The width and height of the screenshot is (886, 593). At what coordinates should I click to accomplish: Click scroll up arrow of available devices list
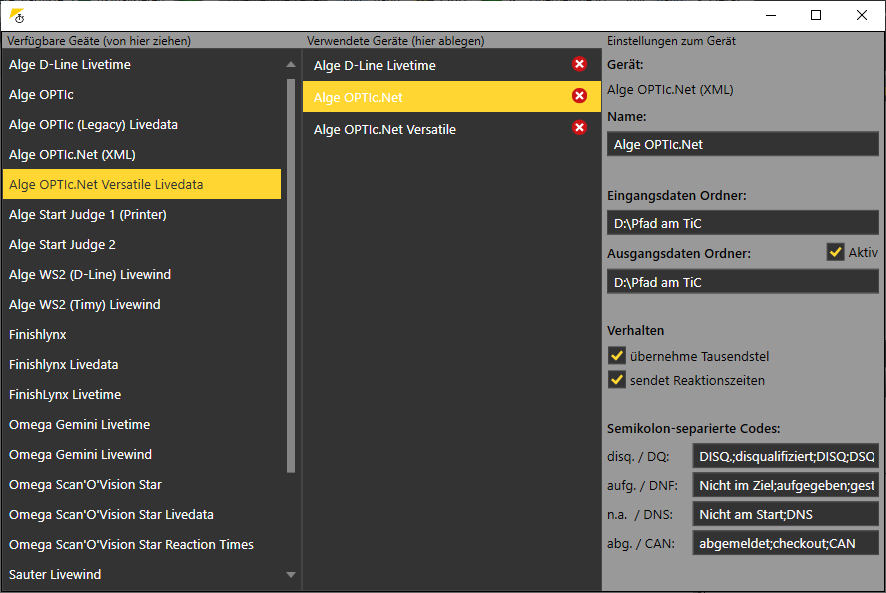coord(291,64)
